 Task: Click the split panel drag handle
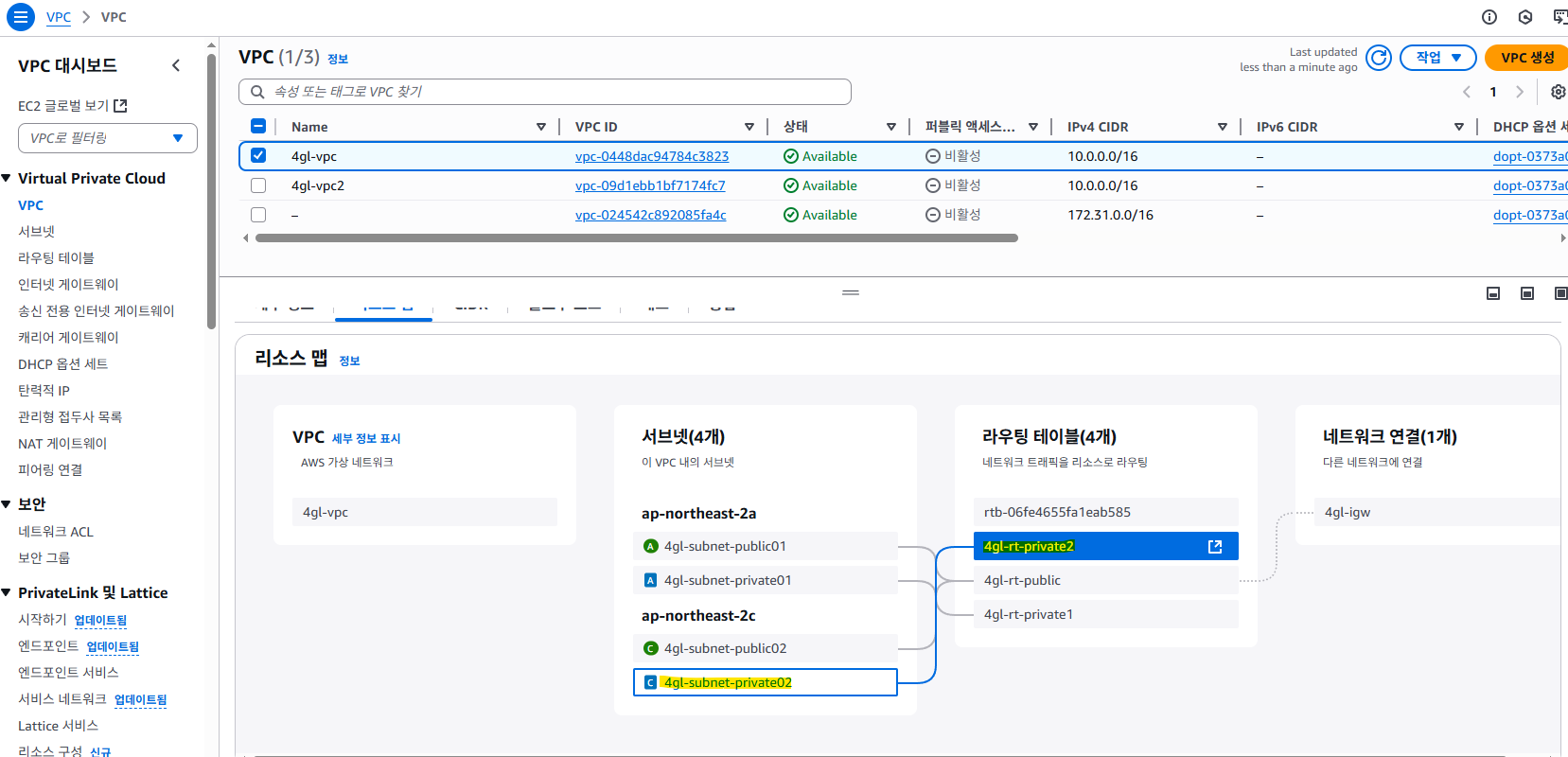coord(851,292)
